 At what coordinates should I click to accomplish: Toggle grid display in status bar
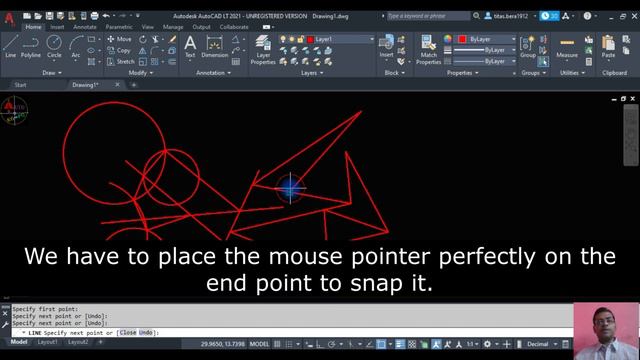(x=277, y=344)
